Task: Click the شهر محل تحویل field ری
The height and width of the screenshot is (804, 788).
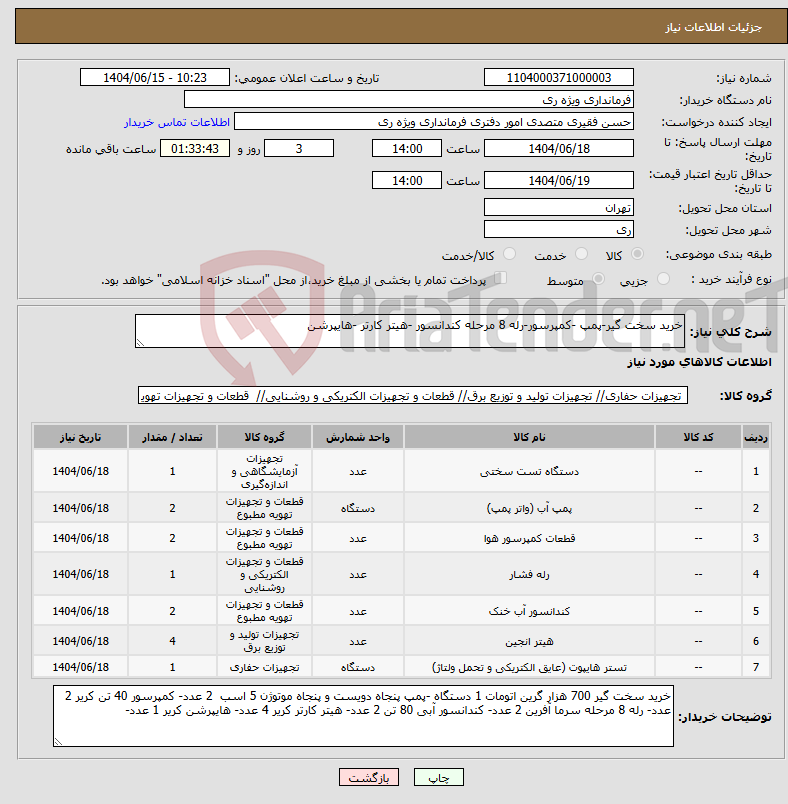Action: [x=559, y=230]
